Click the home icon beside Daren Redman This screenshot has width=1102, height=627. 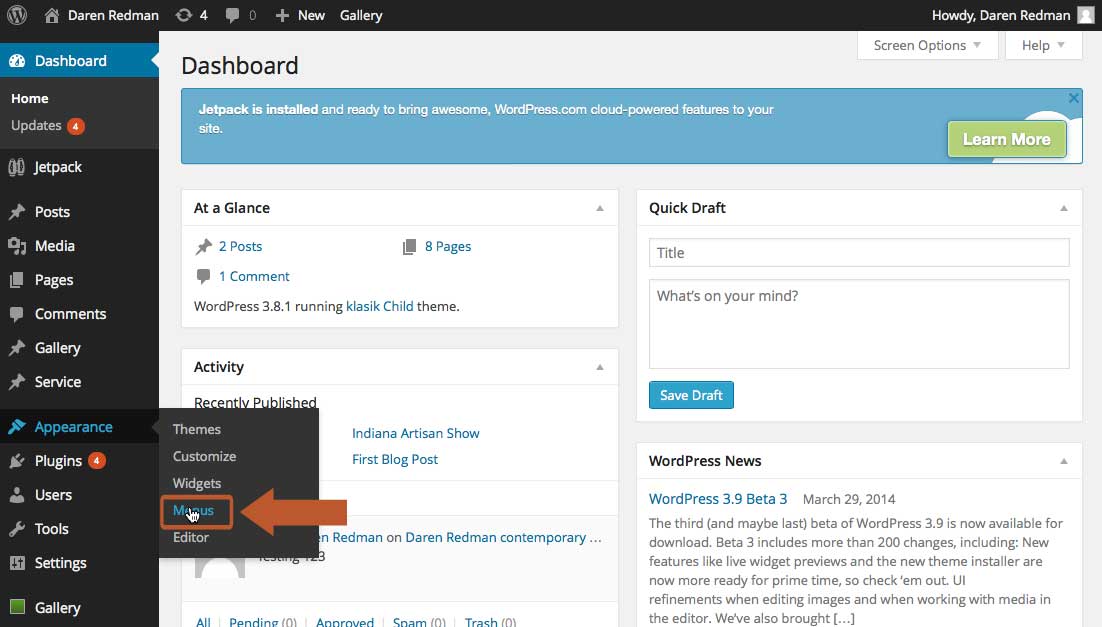pyautogui.click(x=51, y=15)
